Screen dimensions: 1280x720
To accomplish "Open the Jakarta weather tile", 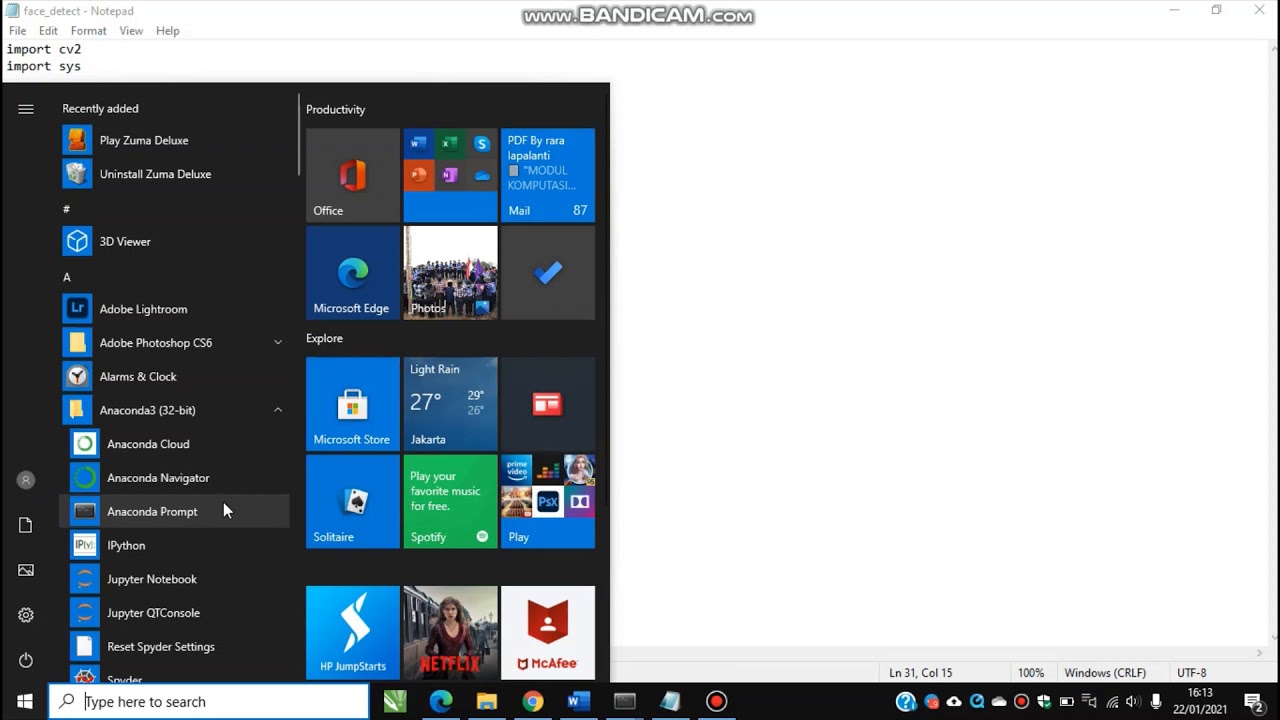I will click(450, 404).
